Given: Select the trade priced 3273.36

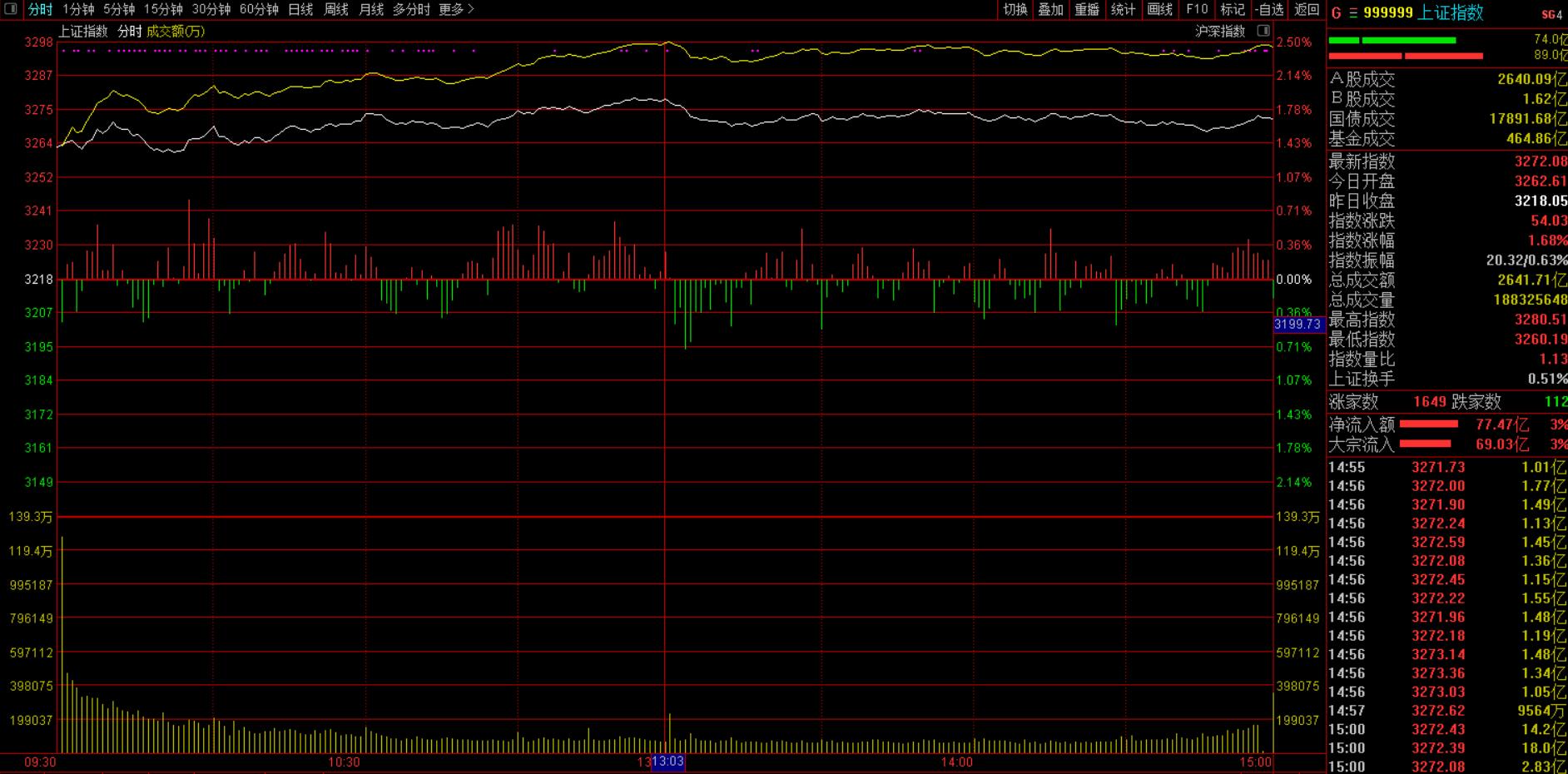Looking at the screenshot, I should (x=1447, y=673).
